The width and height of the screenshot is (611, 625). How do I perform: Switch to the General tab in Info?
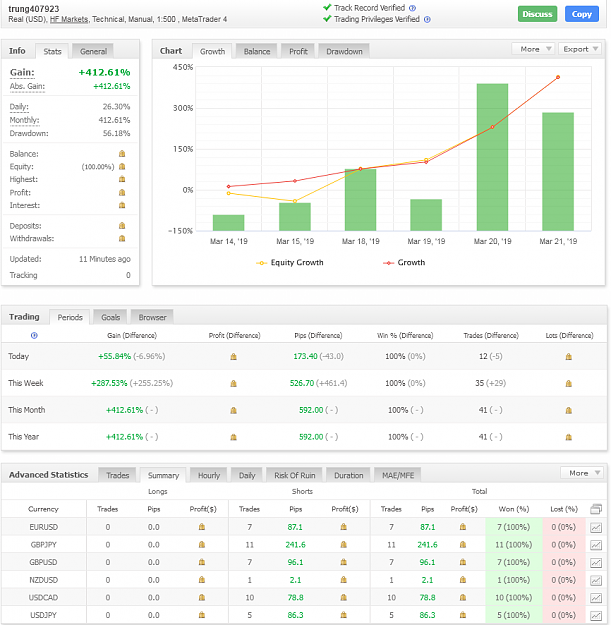[93, 51]
